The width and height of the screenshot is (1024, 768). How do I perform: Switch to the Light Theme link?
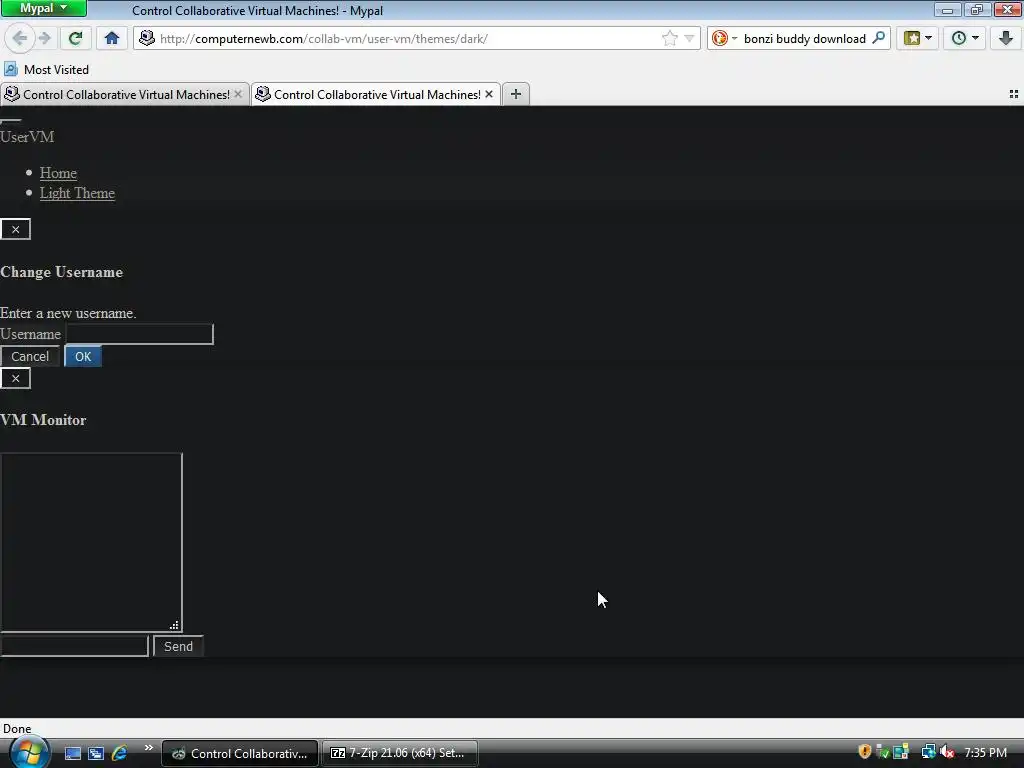pyautogui.click(x=77, y=193)
